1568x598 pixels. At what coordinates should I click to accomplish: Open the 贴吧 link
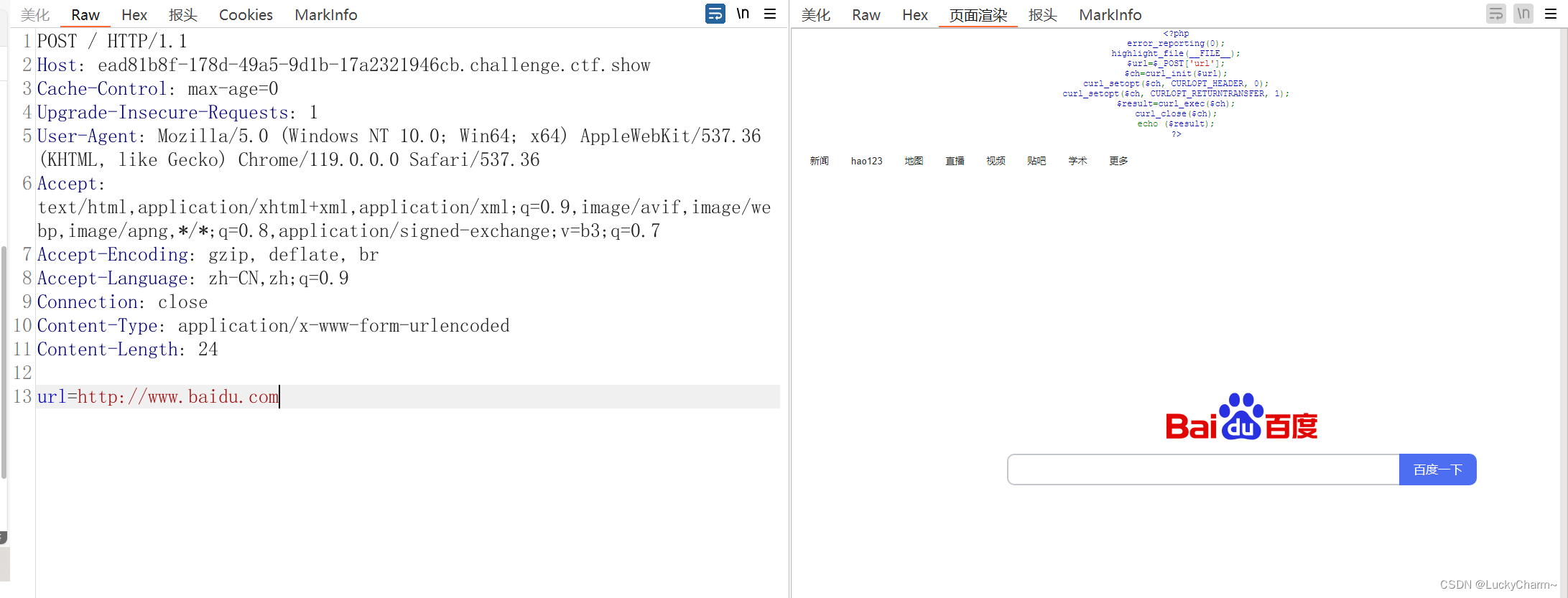click(x=1036, y=161)
